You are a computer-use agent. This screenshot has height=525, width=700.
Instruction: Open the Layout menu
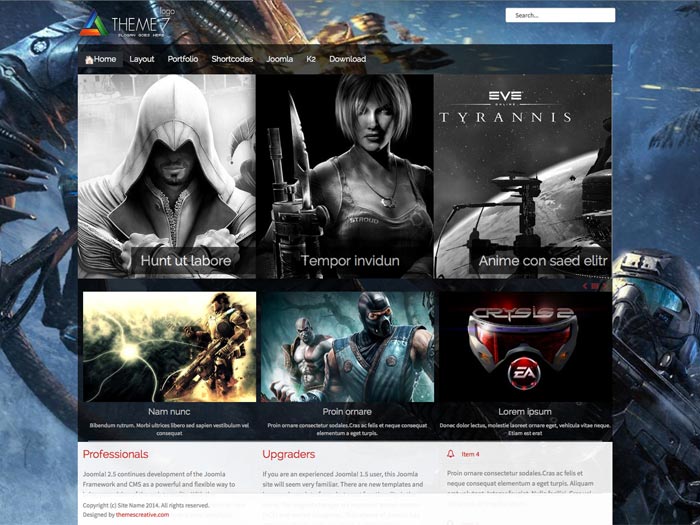142,60
